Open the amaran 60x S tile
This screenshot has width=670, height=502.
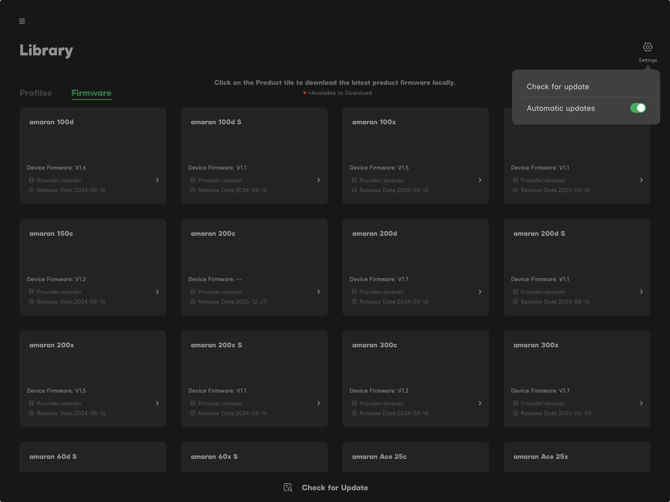tap(254, 457)
